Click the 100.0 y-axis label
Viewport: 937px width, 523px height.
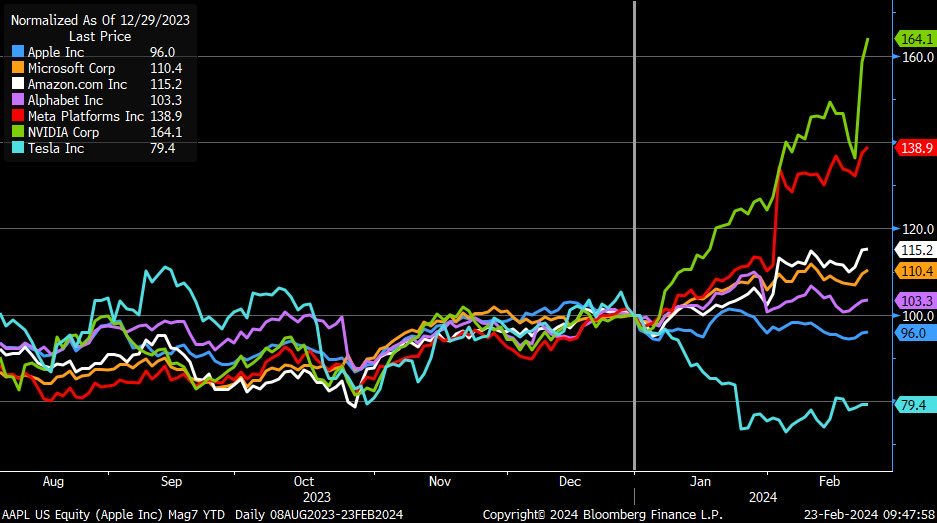(x=917, y=316)
